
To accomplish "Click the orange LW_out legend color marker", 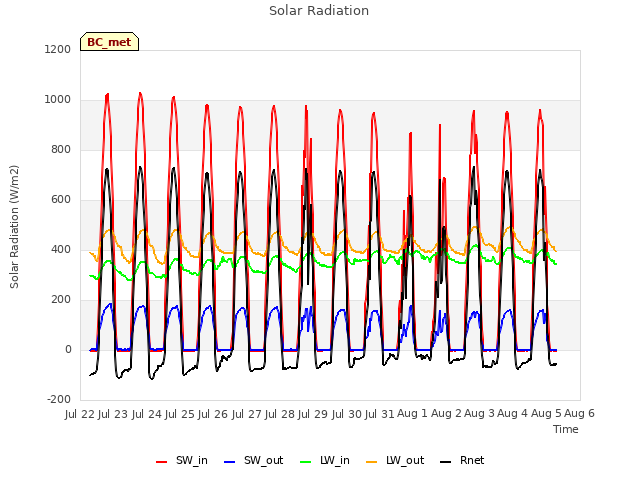I will 371,462.
